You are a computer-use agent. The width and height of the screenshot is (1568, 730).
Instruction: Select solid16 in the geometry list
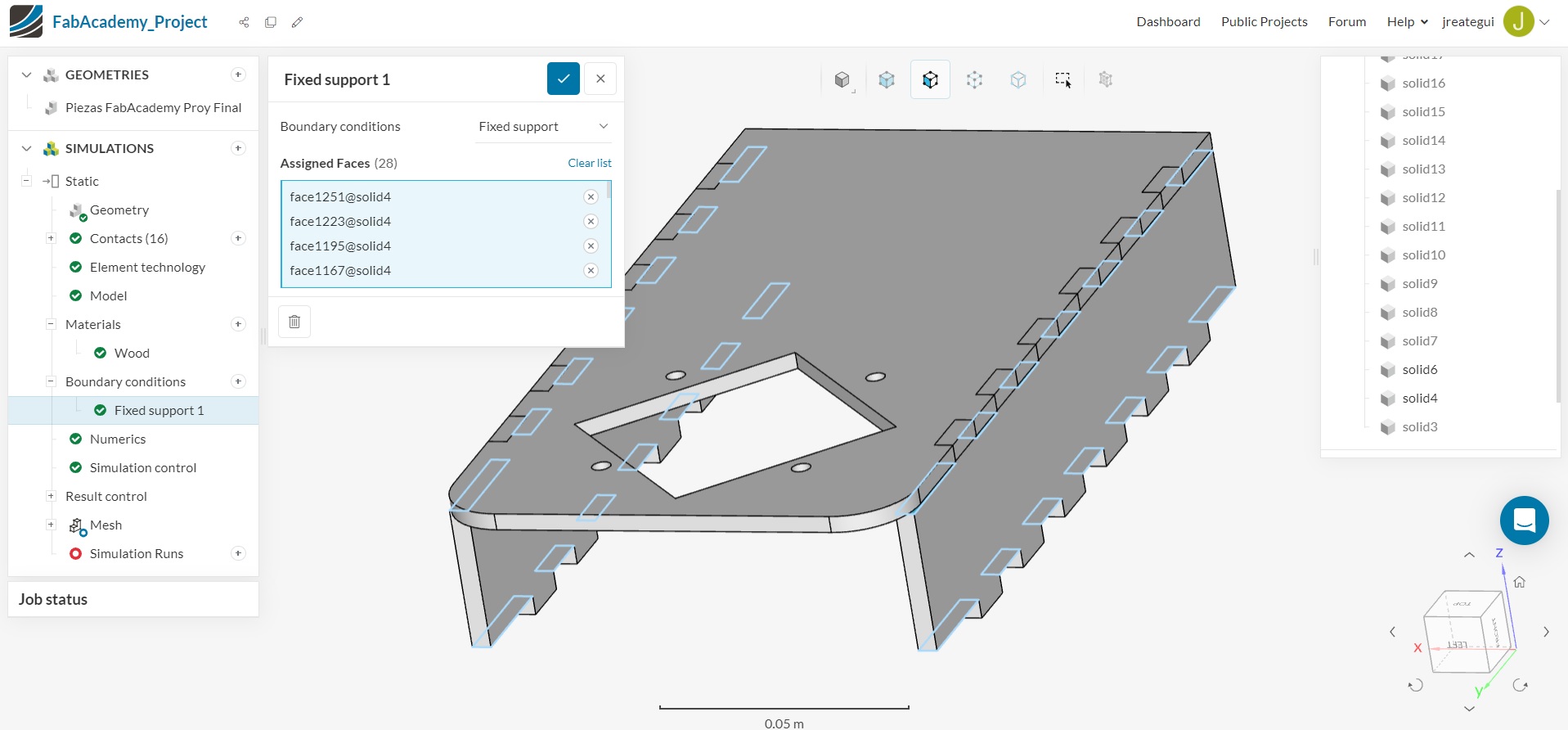pyautogui.click(x=1423, y=83)
